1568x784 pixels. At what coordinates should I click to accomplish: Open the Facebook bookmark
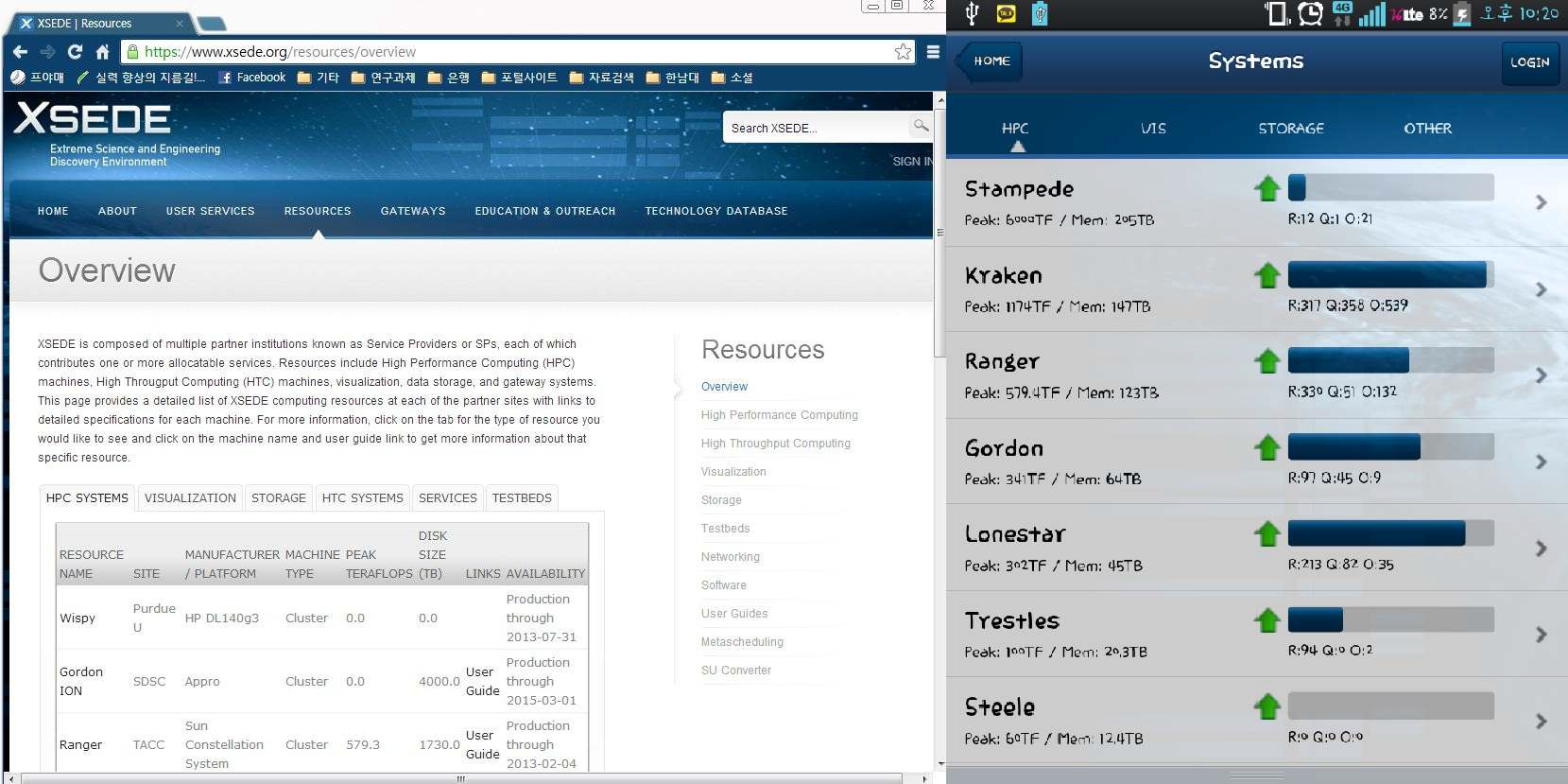[251, 78]
